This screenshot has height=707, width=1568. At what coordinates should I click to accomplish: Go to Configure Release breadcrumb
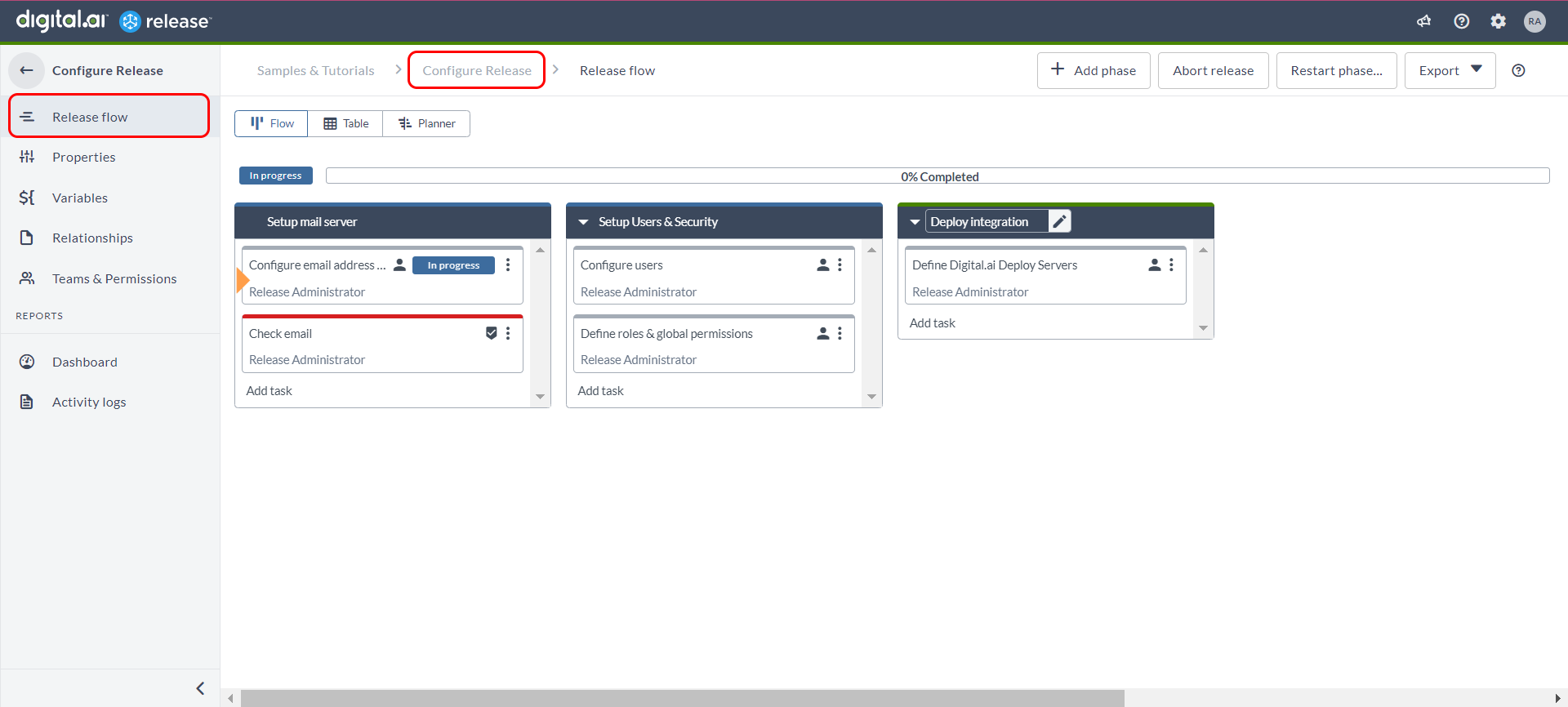pos(477,70)
